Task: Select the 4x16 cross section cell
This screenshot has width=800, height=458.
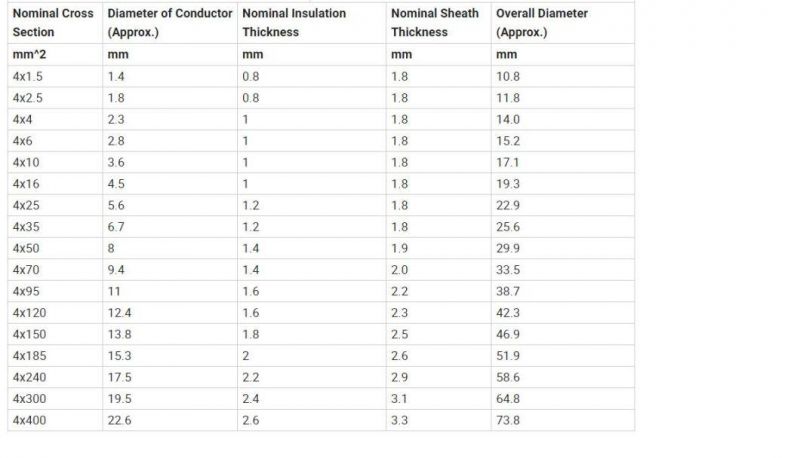Action: tap(55, 184)
